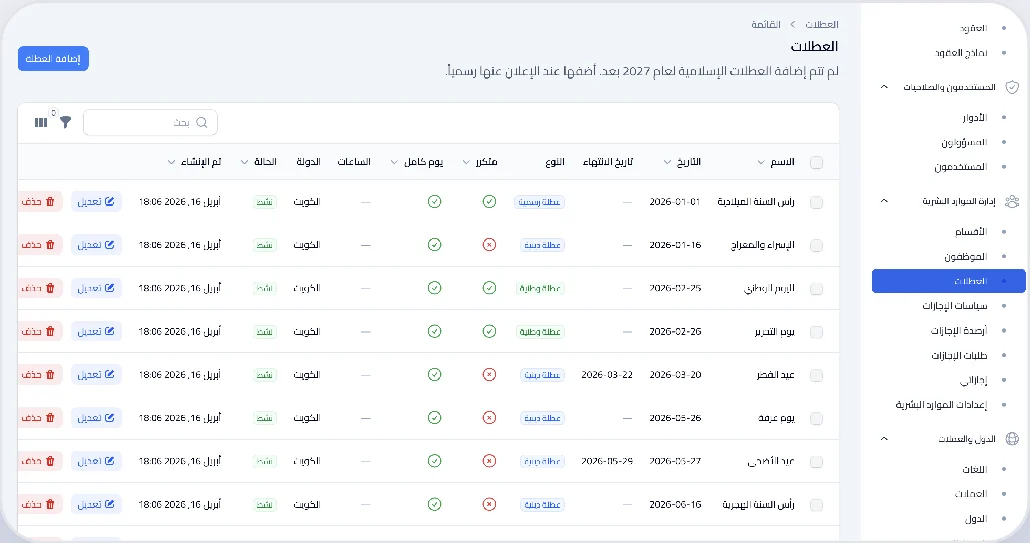1030x543 pixels.
Task: Click the end date 2026-05-29 cell
Action: [607, 462]
